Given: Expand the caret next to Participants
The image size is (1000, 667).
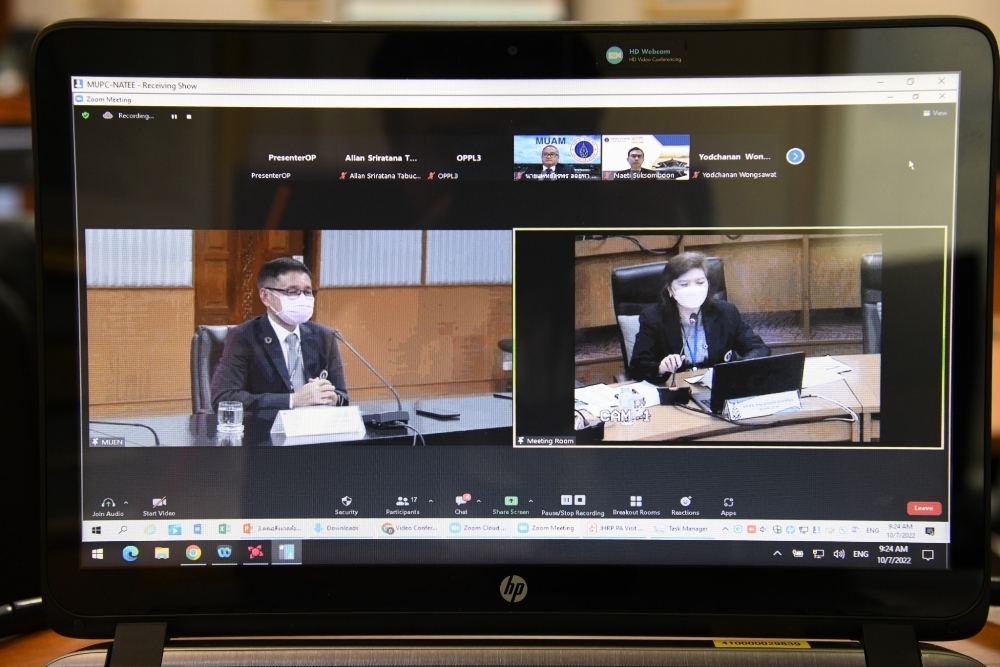Looking at the screenshot, I should click(x=431, y=501).
